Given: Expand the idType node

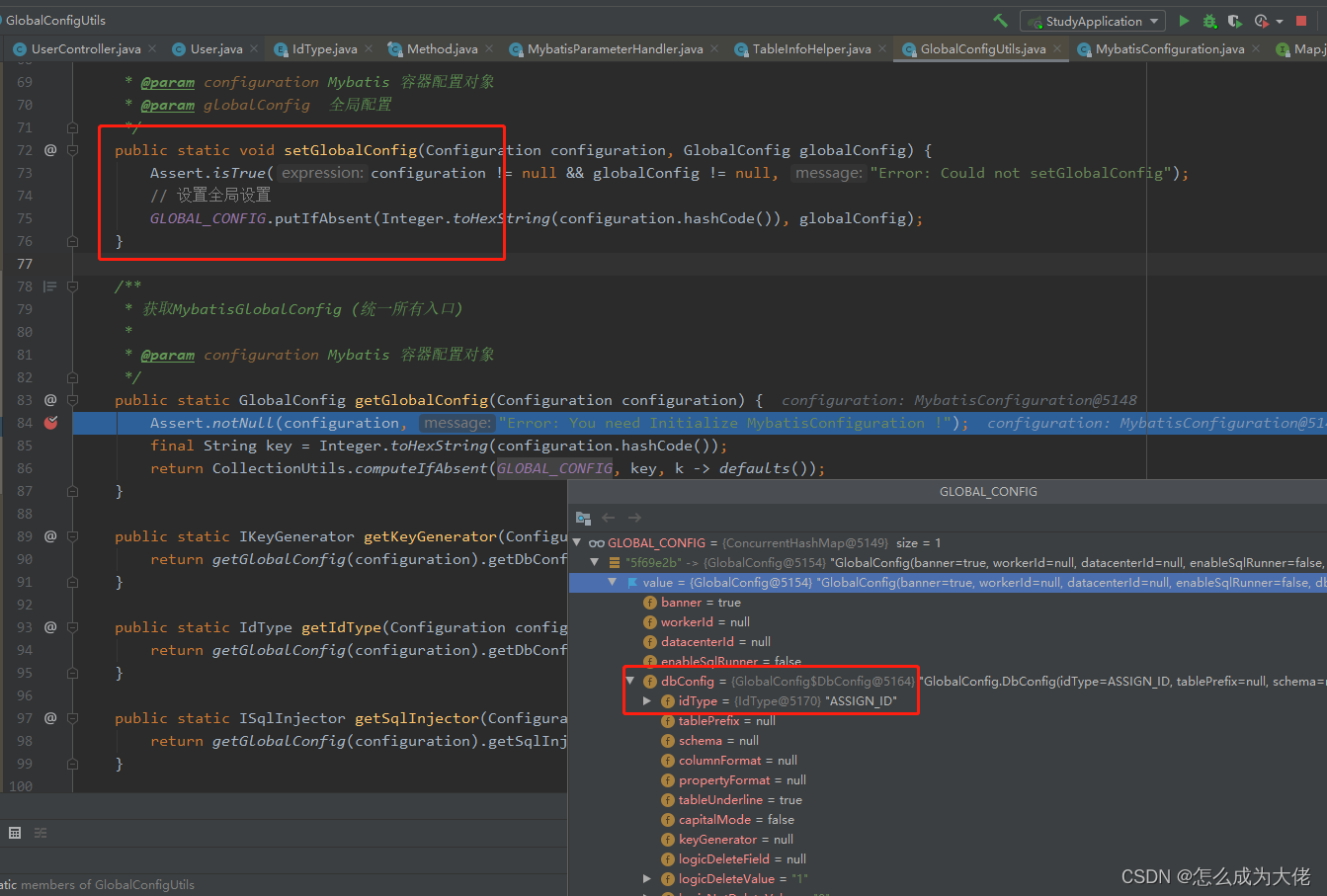Looking at the screenshot, I should 647,700.
